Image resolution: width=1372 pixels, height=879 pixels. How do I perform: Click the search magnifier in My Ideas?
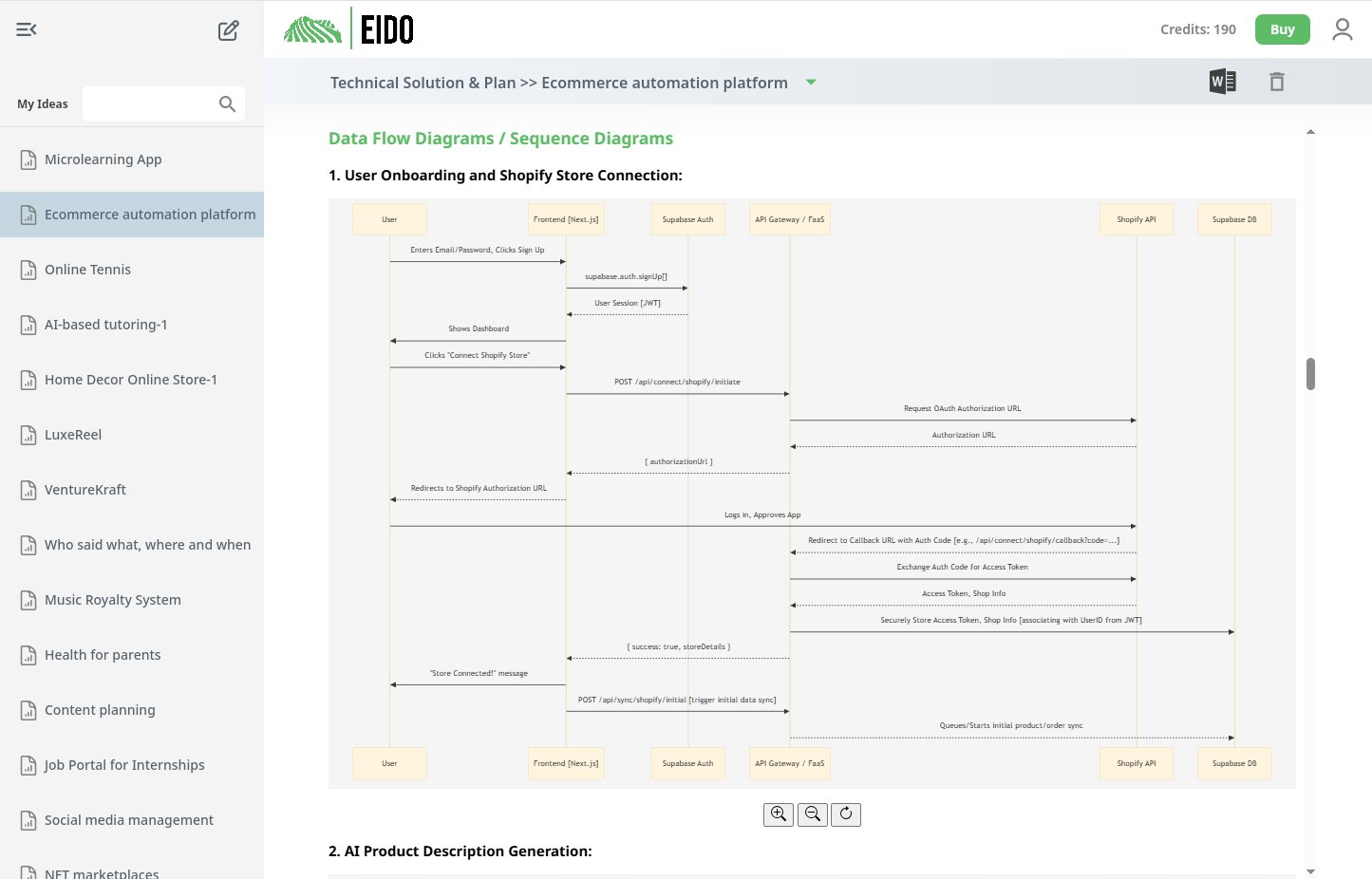tap(227, 103)
